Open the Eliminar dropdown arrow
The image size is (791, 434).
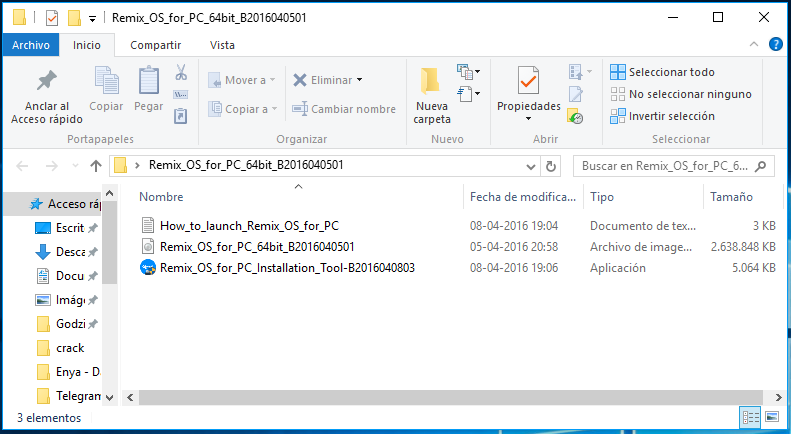[x=359, y=80]
